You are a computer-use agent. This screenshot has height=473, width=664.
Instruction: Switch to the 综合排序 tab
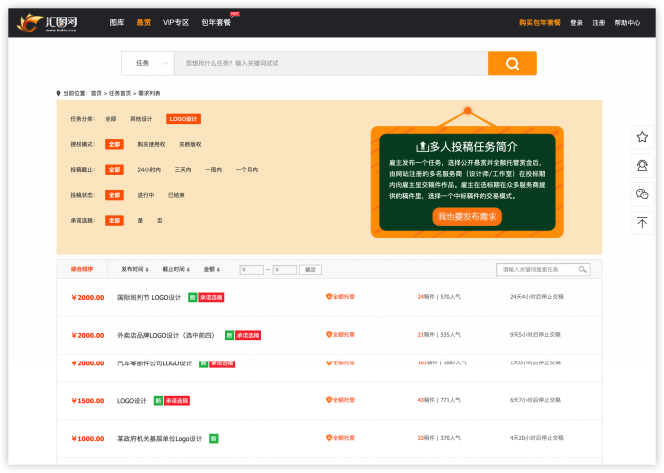pos(82,269)
